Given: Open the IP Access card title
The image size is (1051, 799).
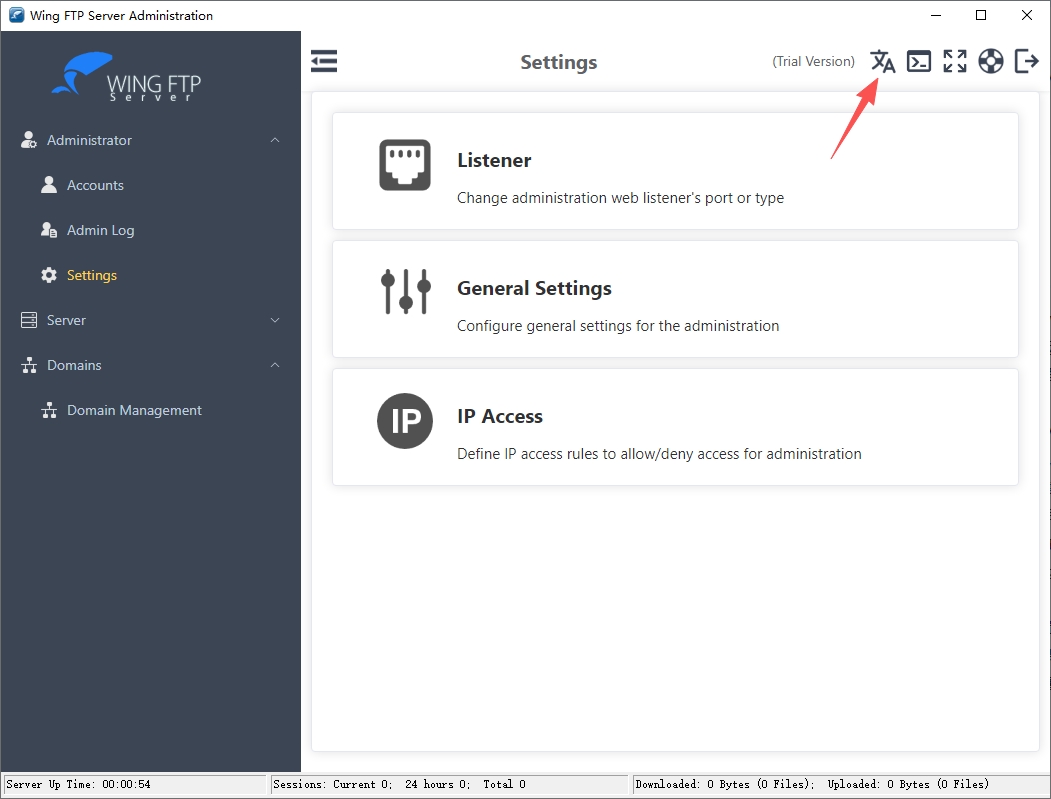Looking at the screenshot, I should tap(500, 416).
